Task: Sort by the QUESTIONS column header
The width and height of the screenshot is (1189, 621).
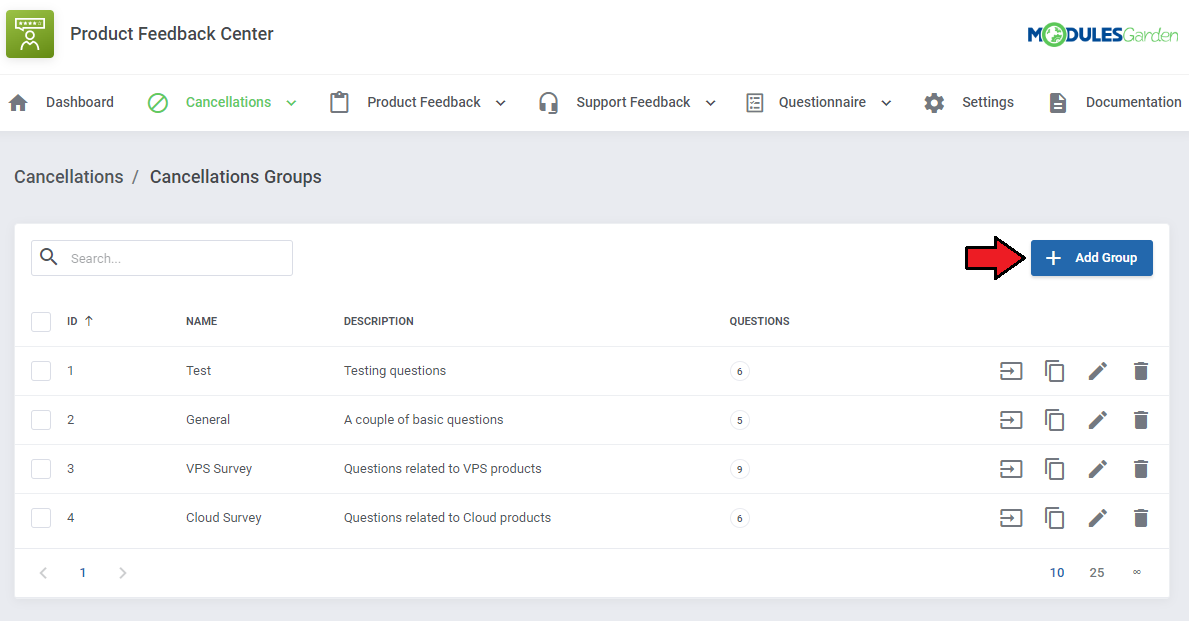Action: coord(760,321)
